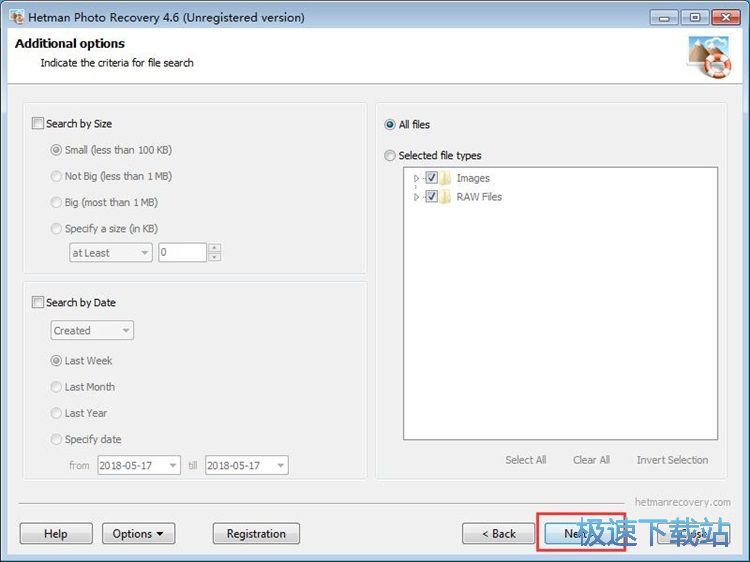Click the Next button

click(x=581, y=534)
